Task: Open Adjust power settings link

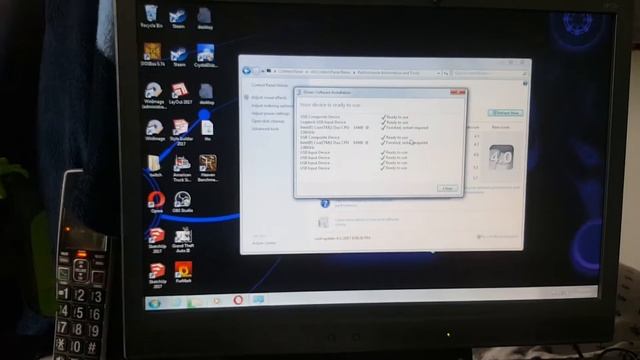Action: tap(271, 113)
